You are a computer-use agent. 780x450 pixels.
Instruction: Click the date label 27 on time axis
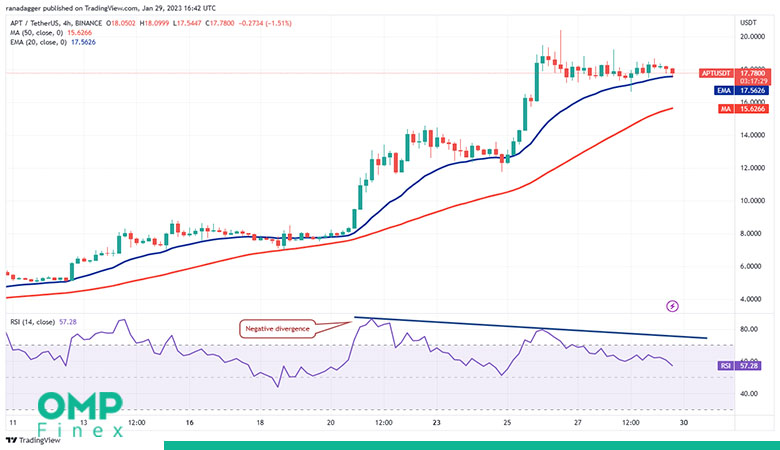pyautogui.click(x=578, y=423)
